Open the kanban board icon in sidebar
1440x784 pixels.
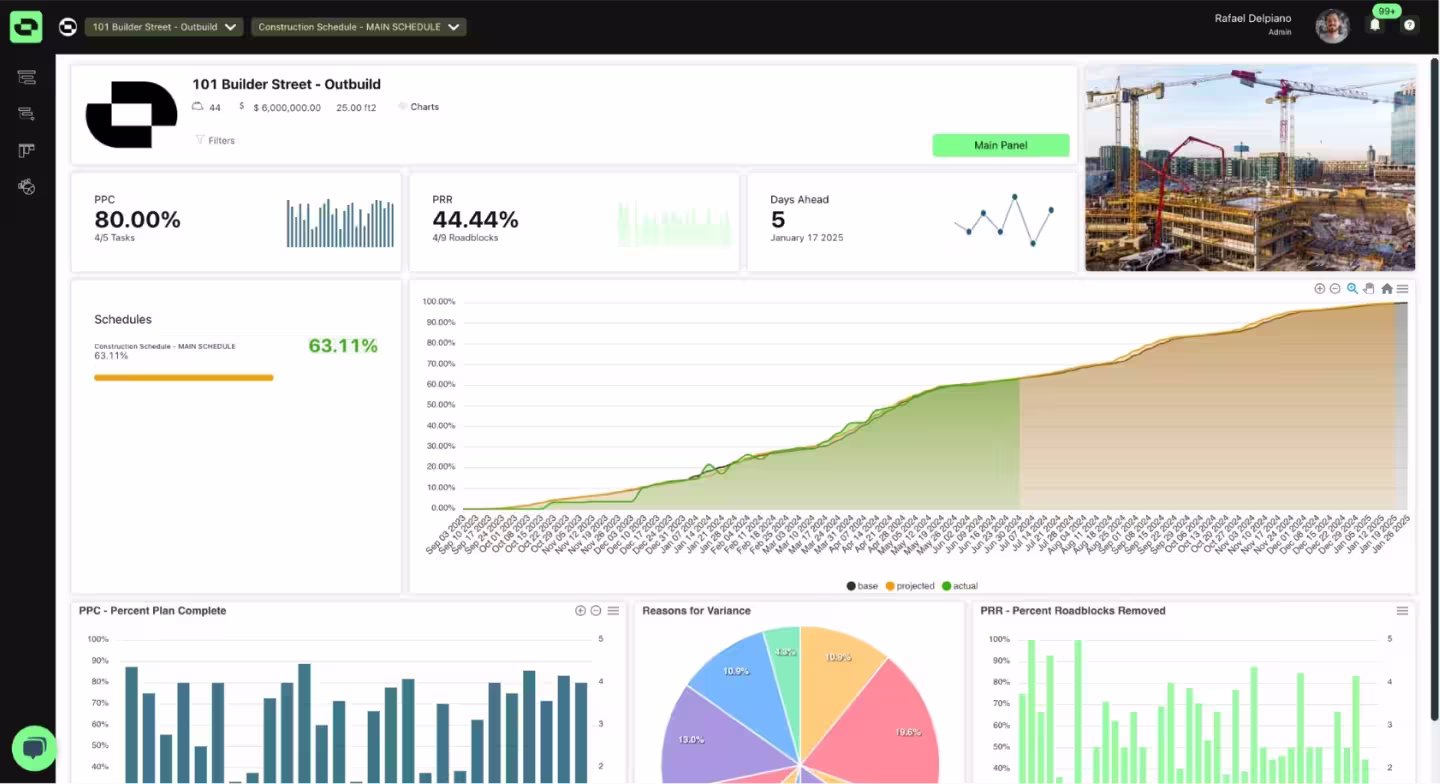(26, 150)
